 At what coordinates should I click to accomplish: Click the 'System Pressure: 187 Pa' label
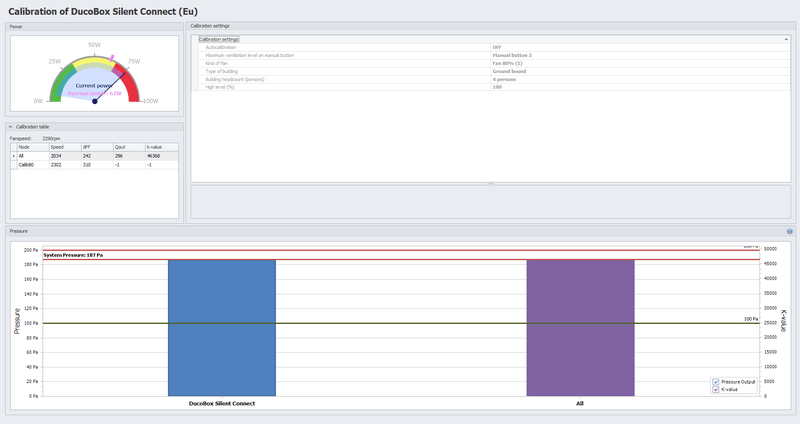[73, 255]
